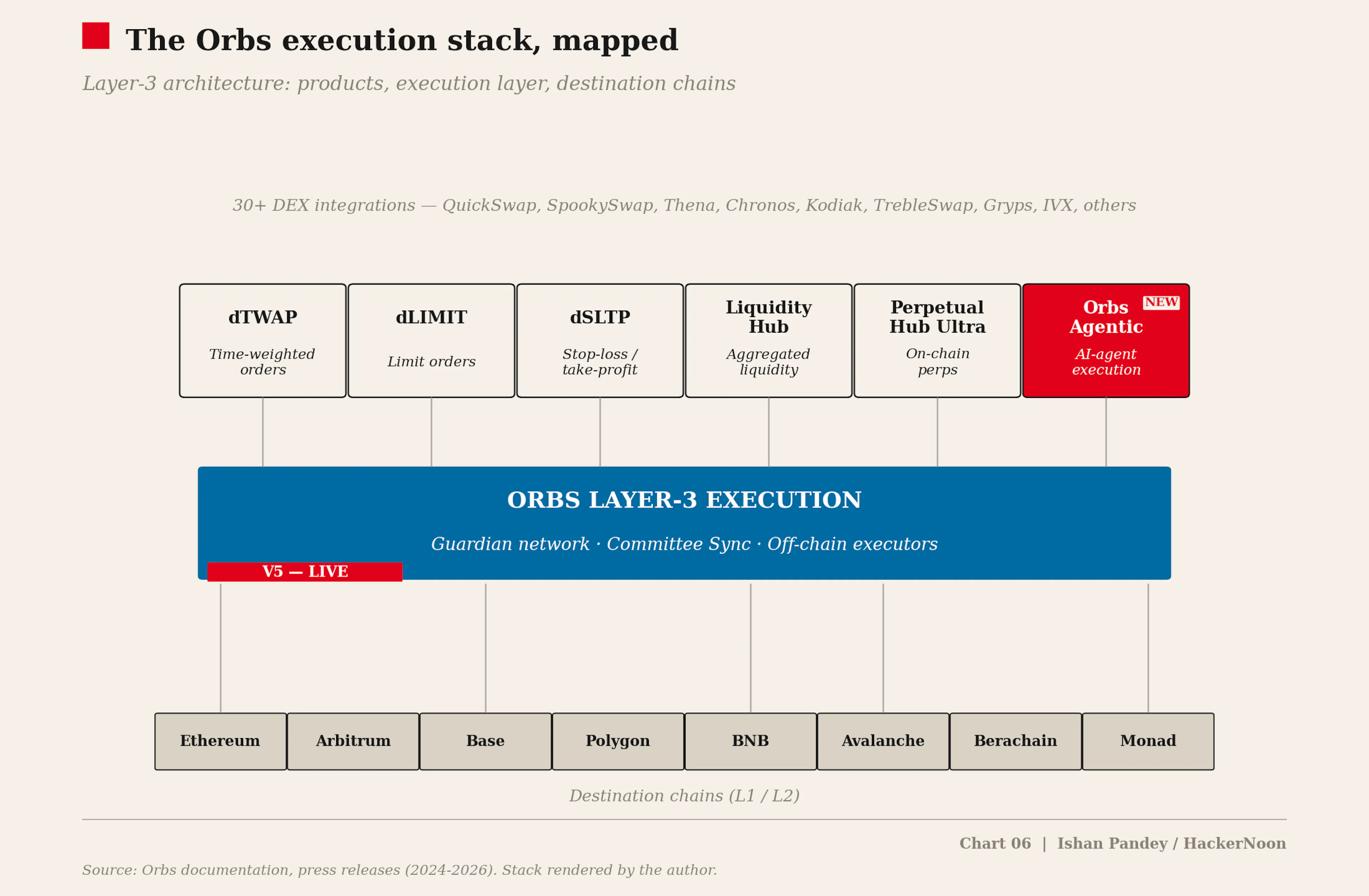Select the dTWAP product box
The image size is (1369, 896).
(x=263, y=341)
